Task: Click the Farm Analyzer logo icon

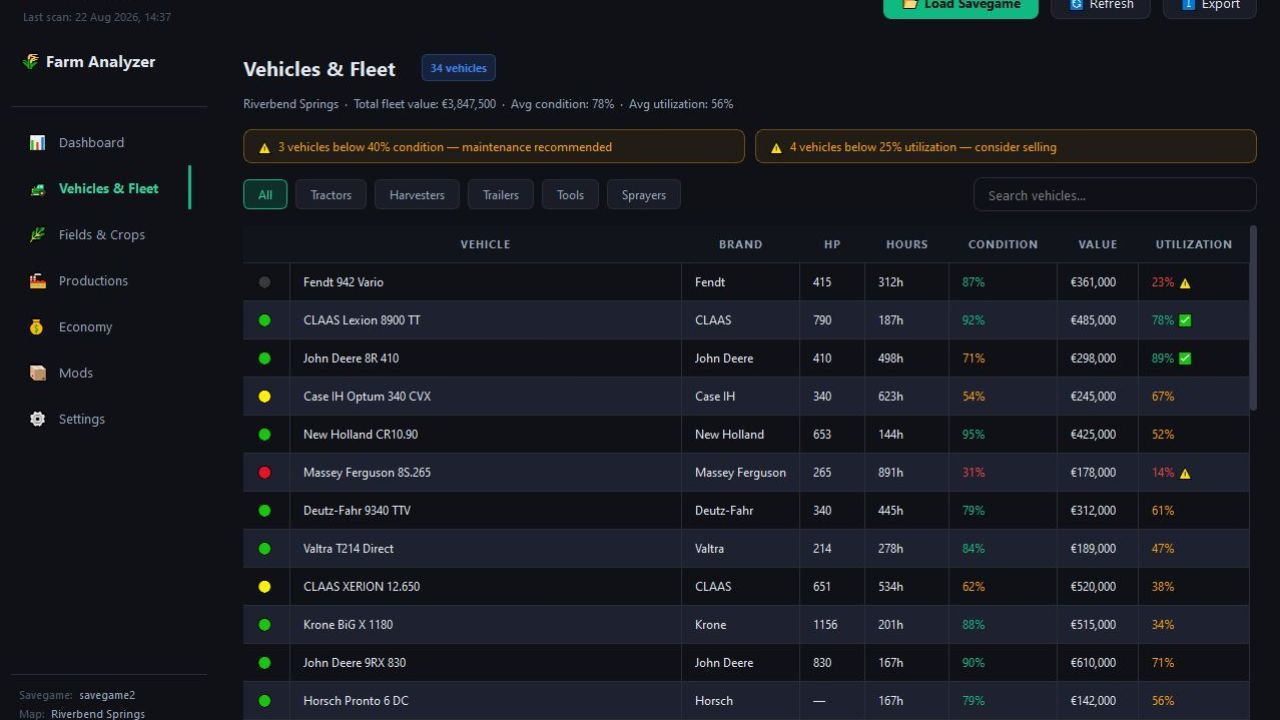Action: [x=30, y=62]
